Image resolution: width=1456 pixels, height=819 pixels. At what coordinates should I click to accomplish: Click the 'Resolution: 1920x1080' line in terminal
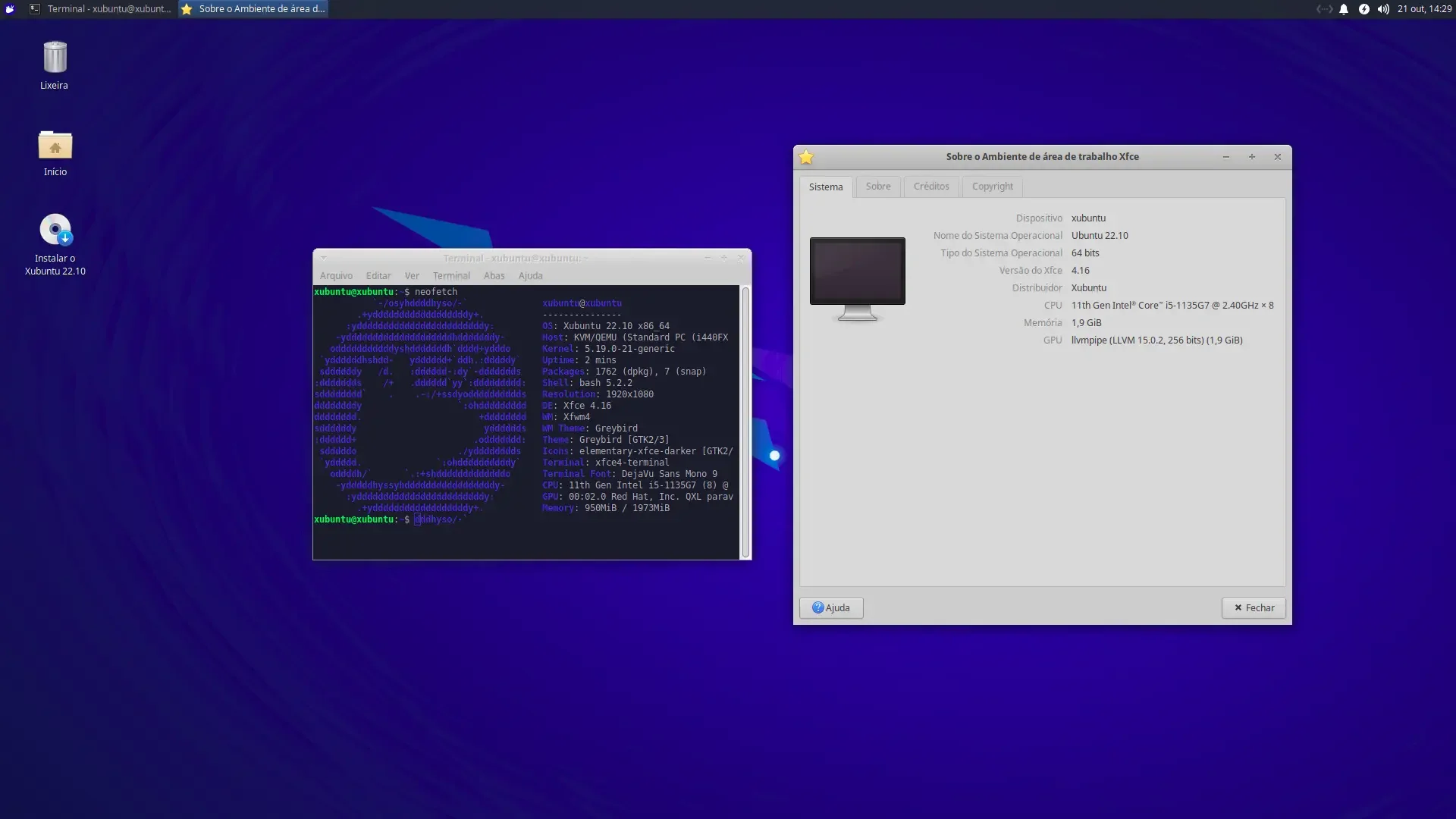pos(598,394)
